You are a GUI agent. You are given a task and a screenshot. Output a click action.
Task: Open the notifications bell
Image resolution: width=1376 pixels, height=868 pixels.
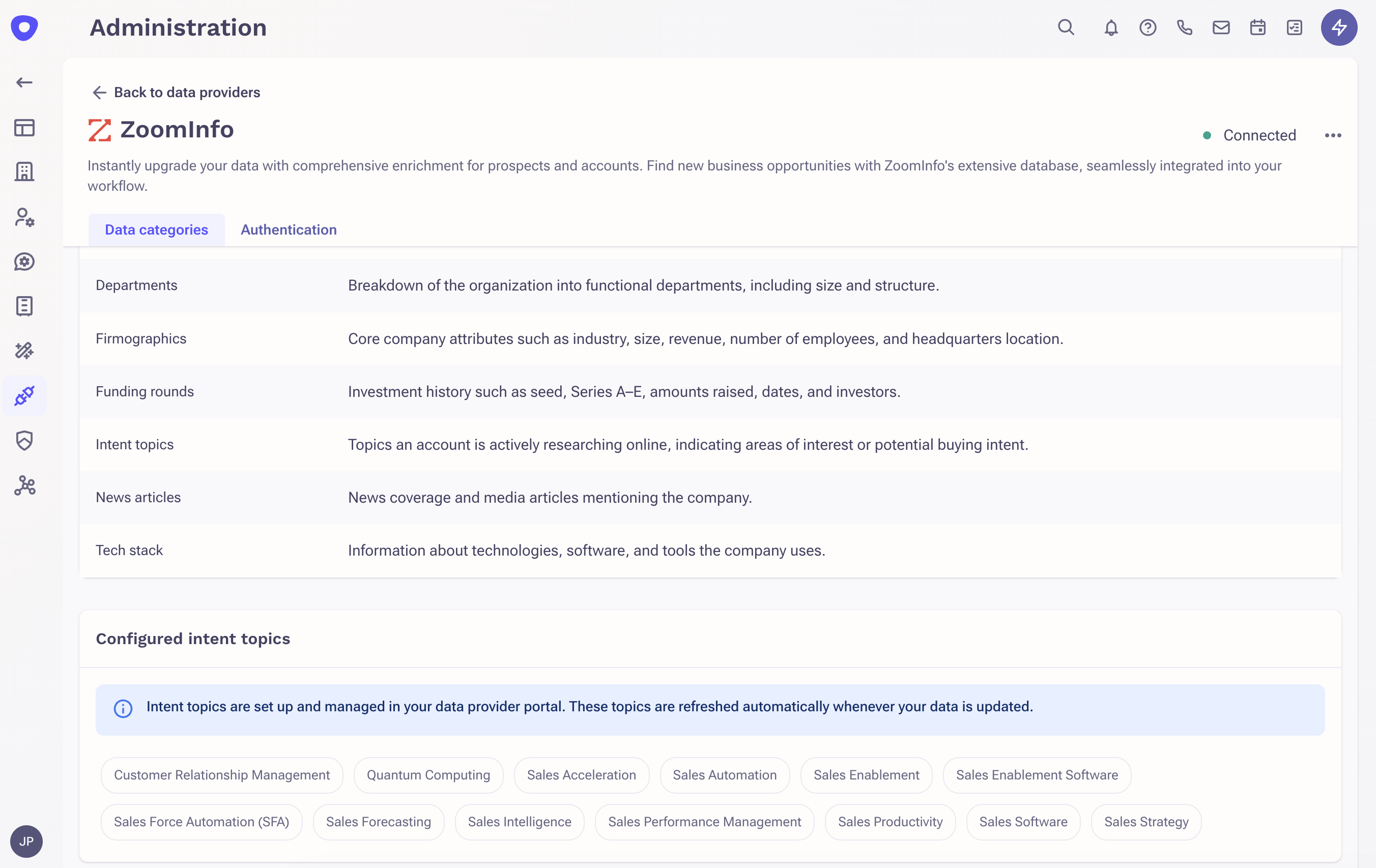point(1111,27)
